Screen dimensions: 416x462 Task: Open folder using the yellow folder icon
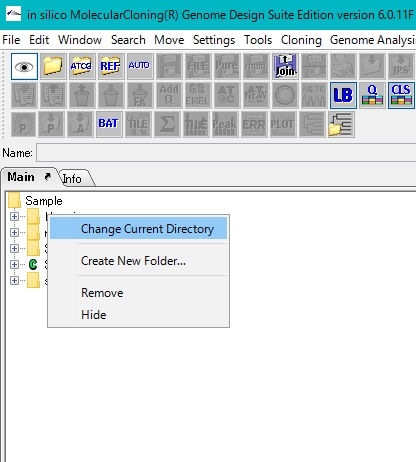pos(53,66)
